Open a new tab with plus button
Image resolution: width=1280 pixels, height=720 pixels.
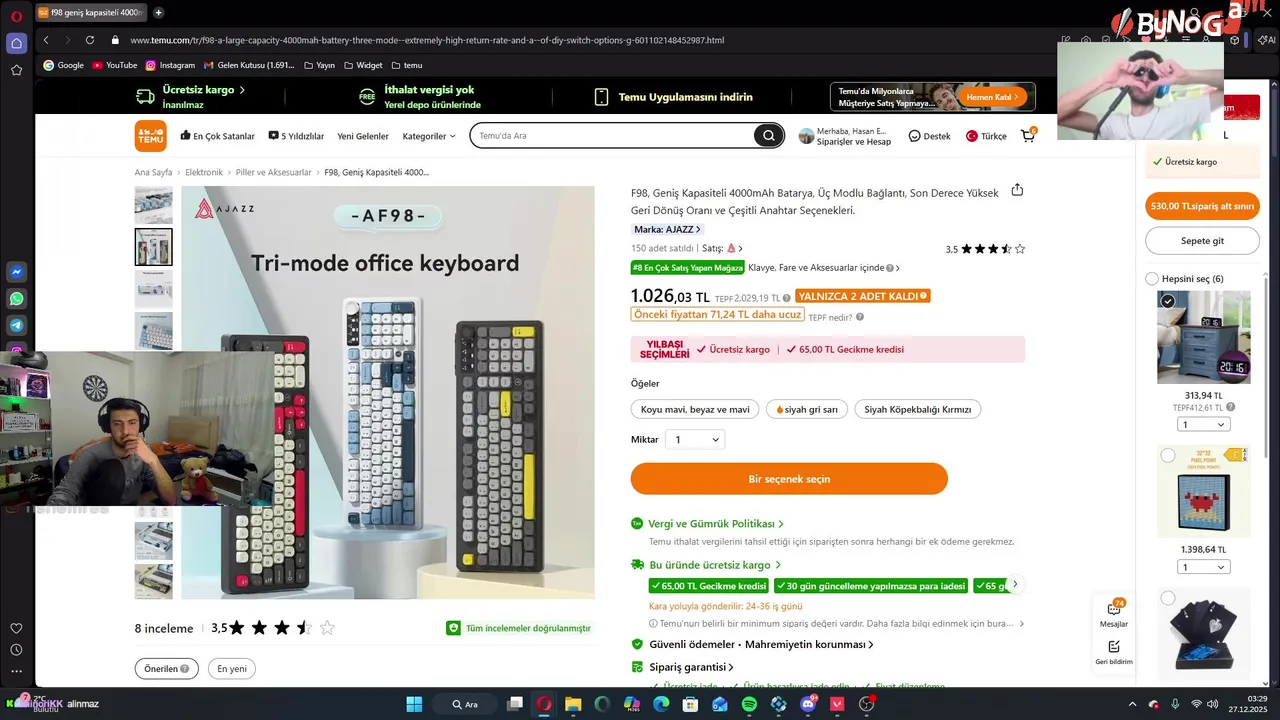(x=158, y=12)
